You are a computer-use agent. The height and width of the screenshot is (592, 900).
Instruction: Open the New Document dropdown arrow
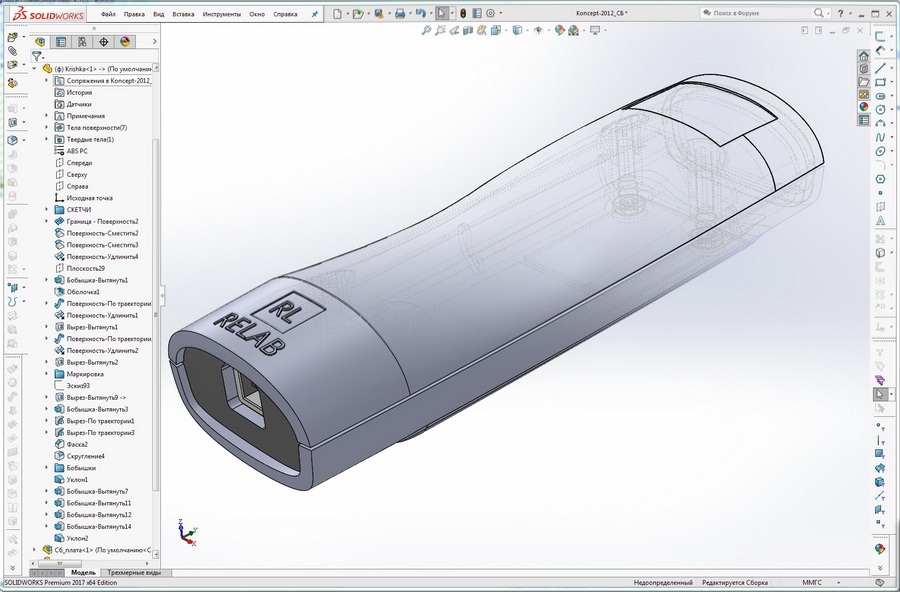pos(347,12)
